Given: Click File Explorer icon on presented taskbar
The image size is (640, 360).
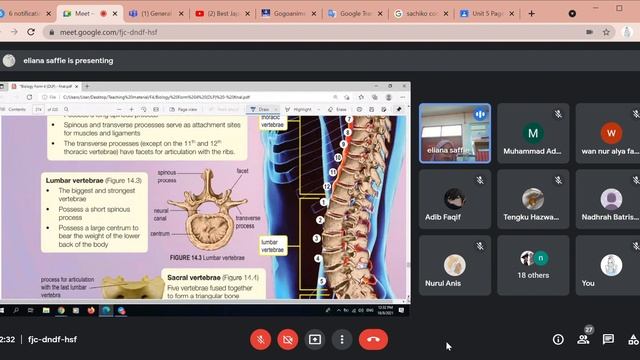Looking at the screenshot, I should tap(46, 310).
